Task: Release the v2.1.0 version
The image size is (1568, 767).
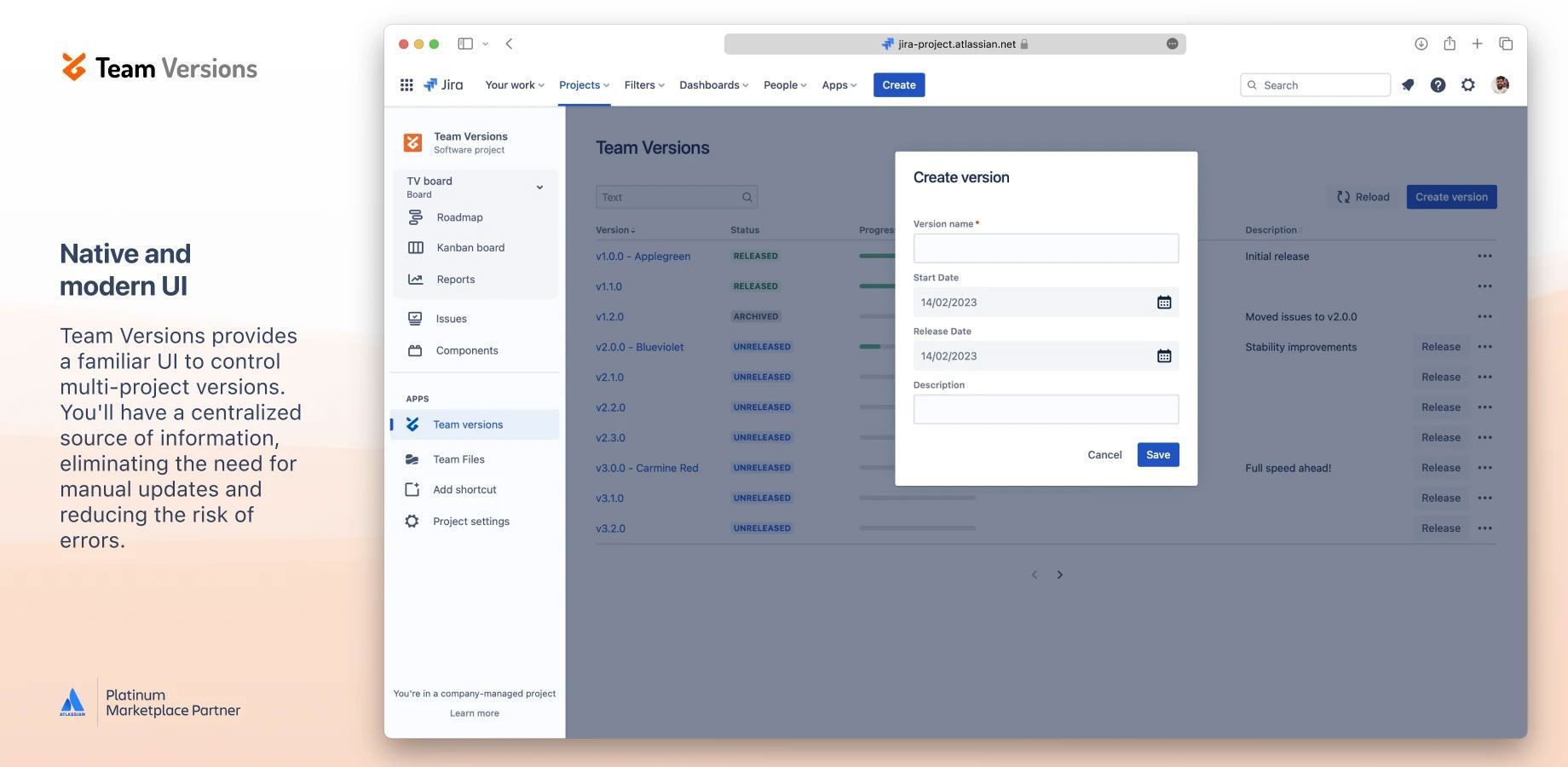Action: pyautogui.click(x=1440, y=377)
